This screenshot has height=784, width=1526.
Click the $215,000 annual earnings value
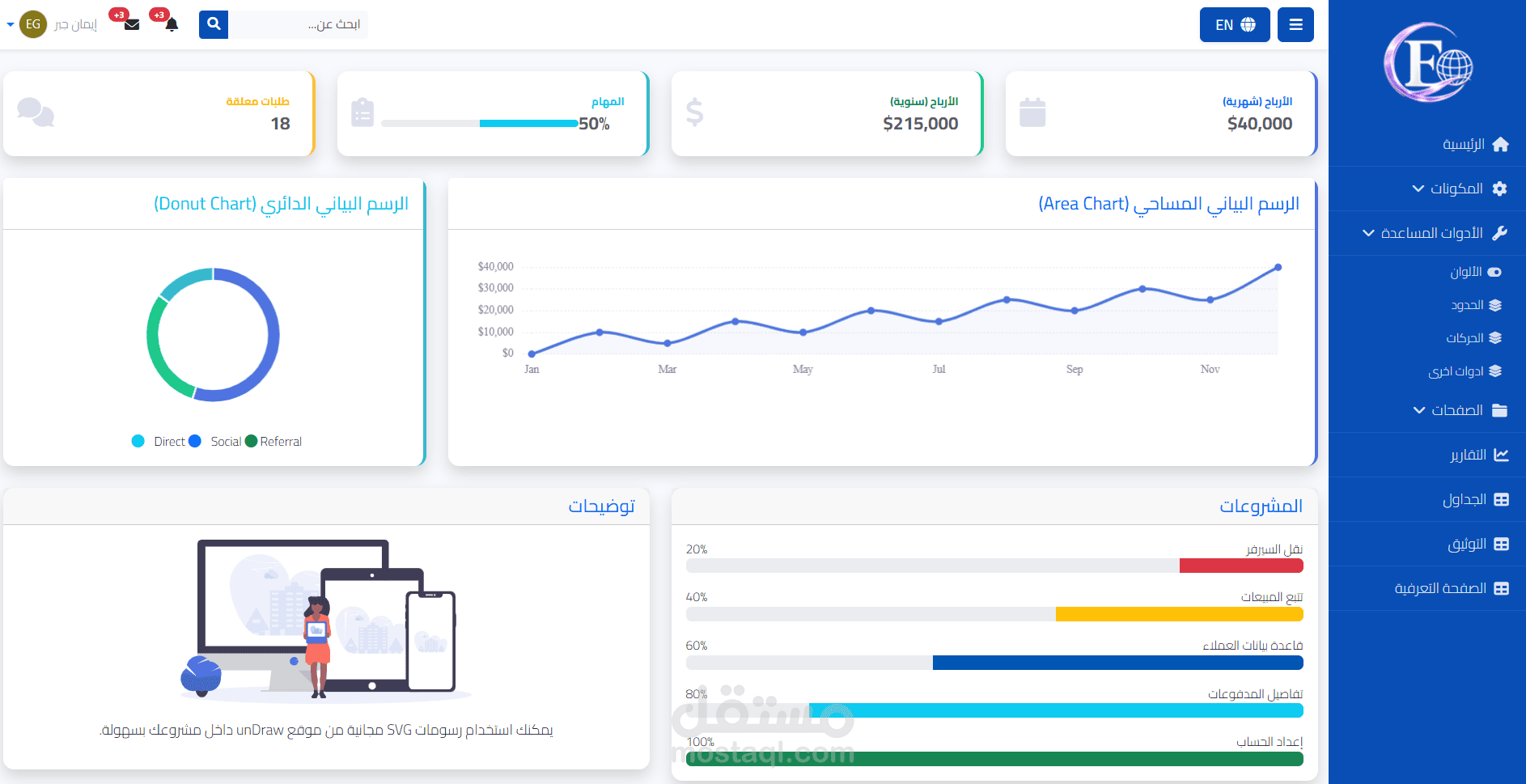tap(921, 124)
